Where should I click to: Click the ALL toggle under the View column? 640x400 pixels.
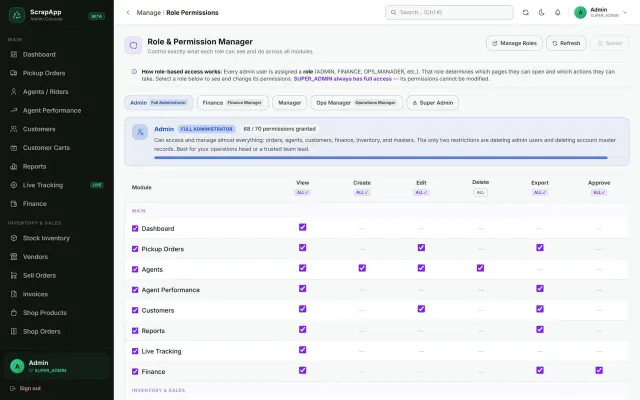[302, 193]
